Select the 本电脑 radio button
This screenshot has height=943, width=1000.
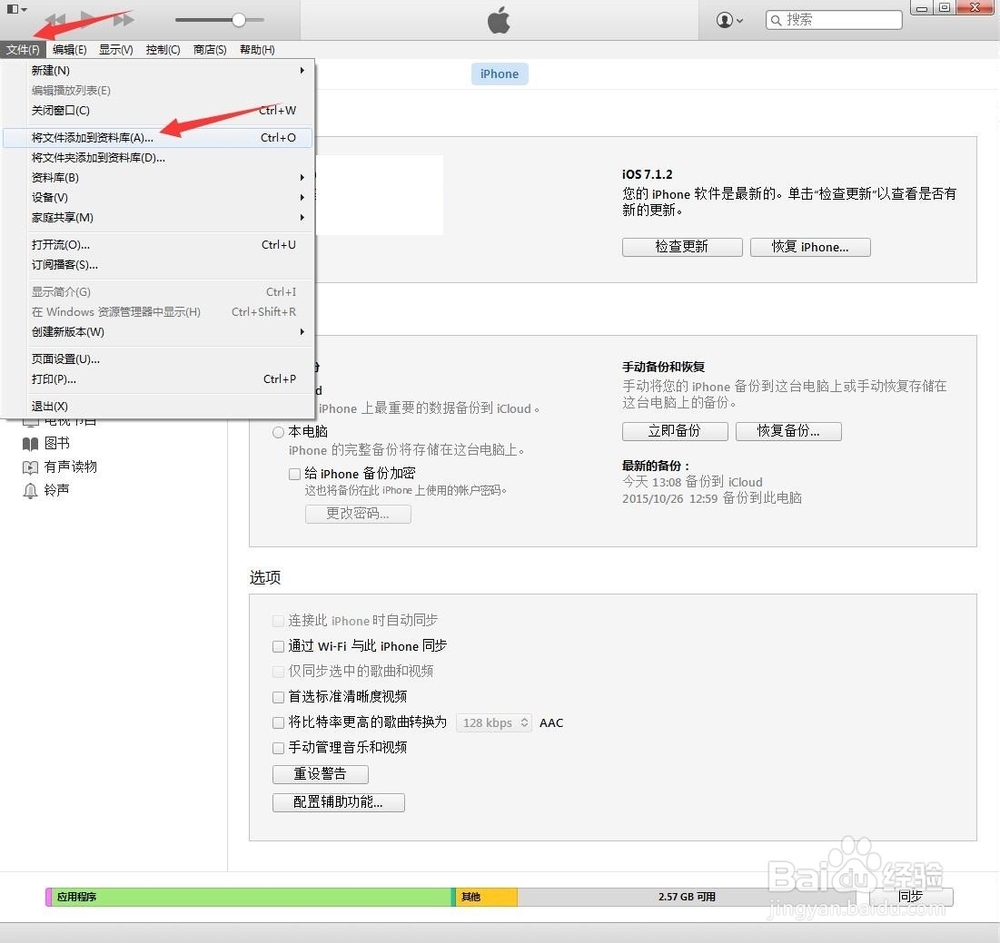tap(278, 432)
